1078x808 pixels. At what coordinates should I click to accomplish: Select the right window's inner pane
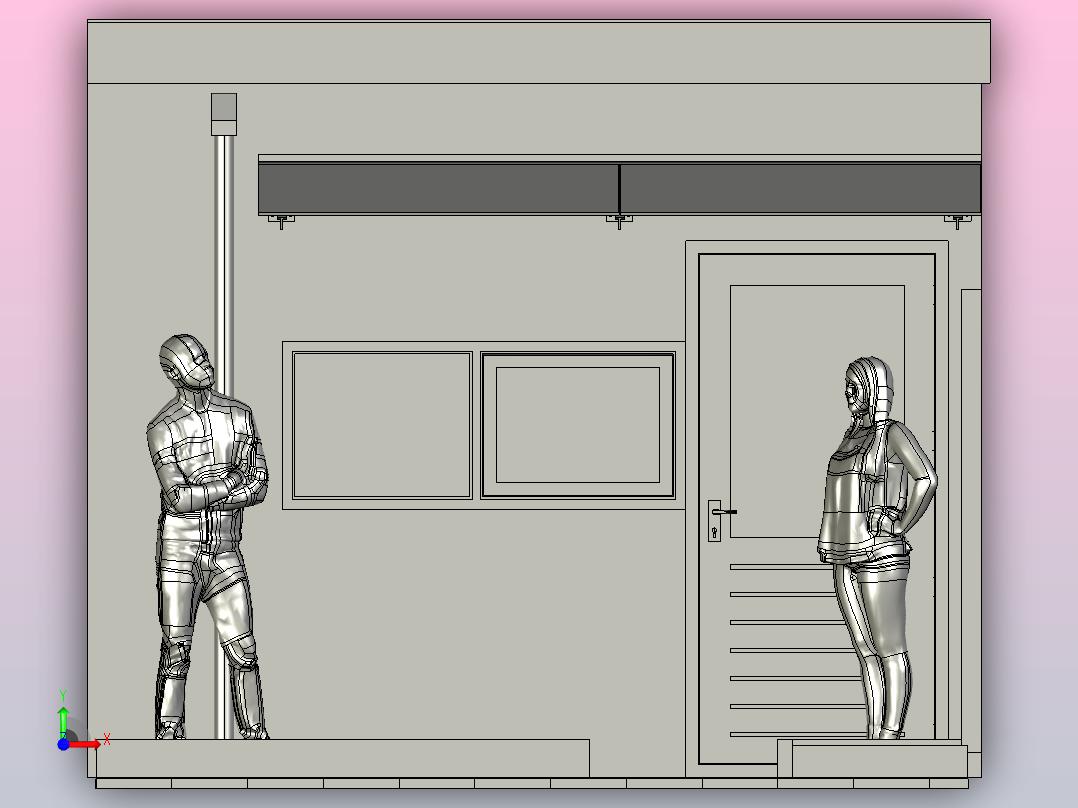pos(578,425)
